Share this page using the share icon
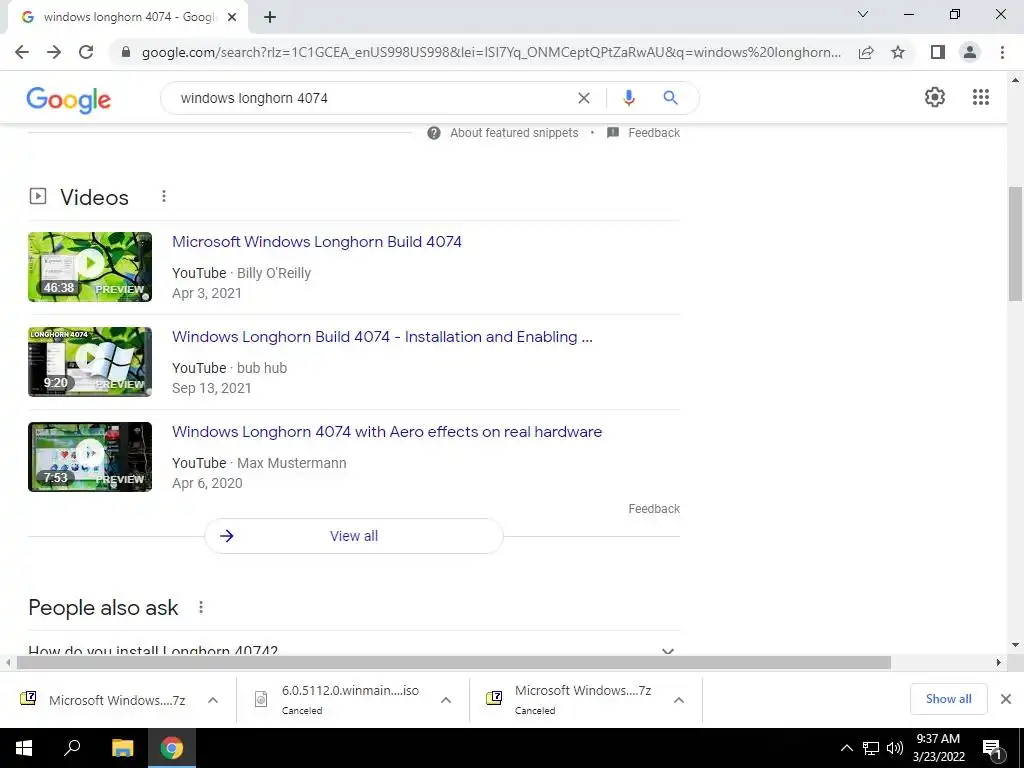The image size is (1024, 768). [x=866, y=52]
